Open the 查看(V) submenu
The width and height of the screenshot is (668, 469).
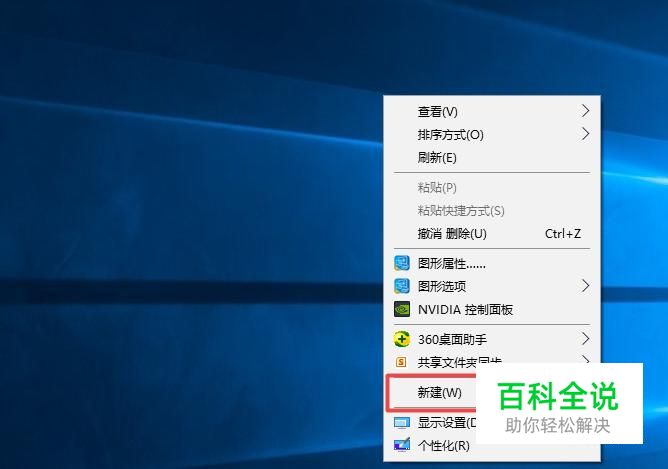(x=492, y=112)
